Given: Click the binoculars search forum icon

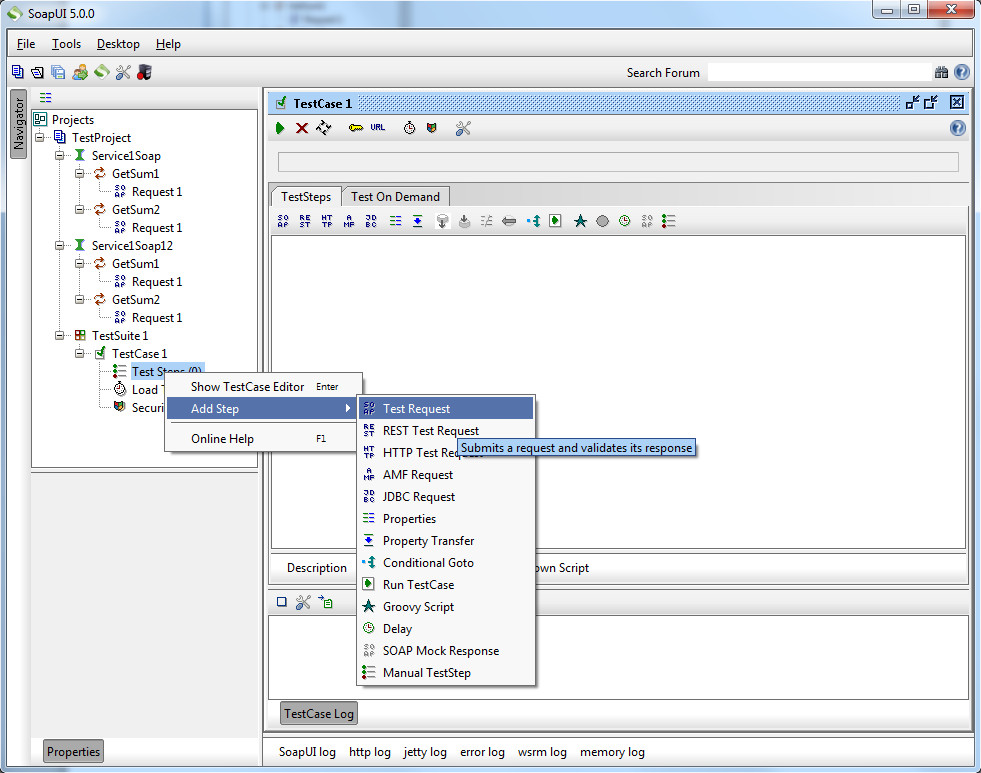Looking at the screenshot, I should [941, 73].
